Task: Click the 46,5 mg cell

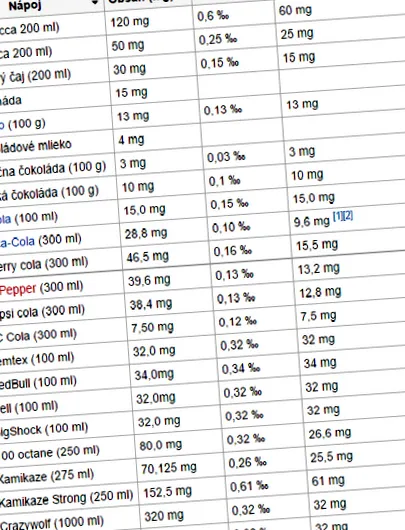Action: click(165, 258)
